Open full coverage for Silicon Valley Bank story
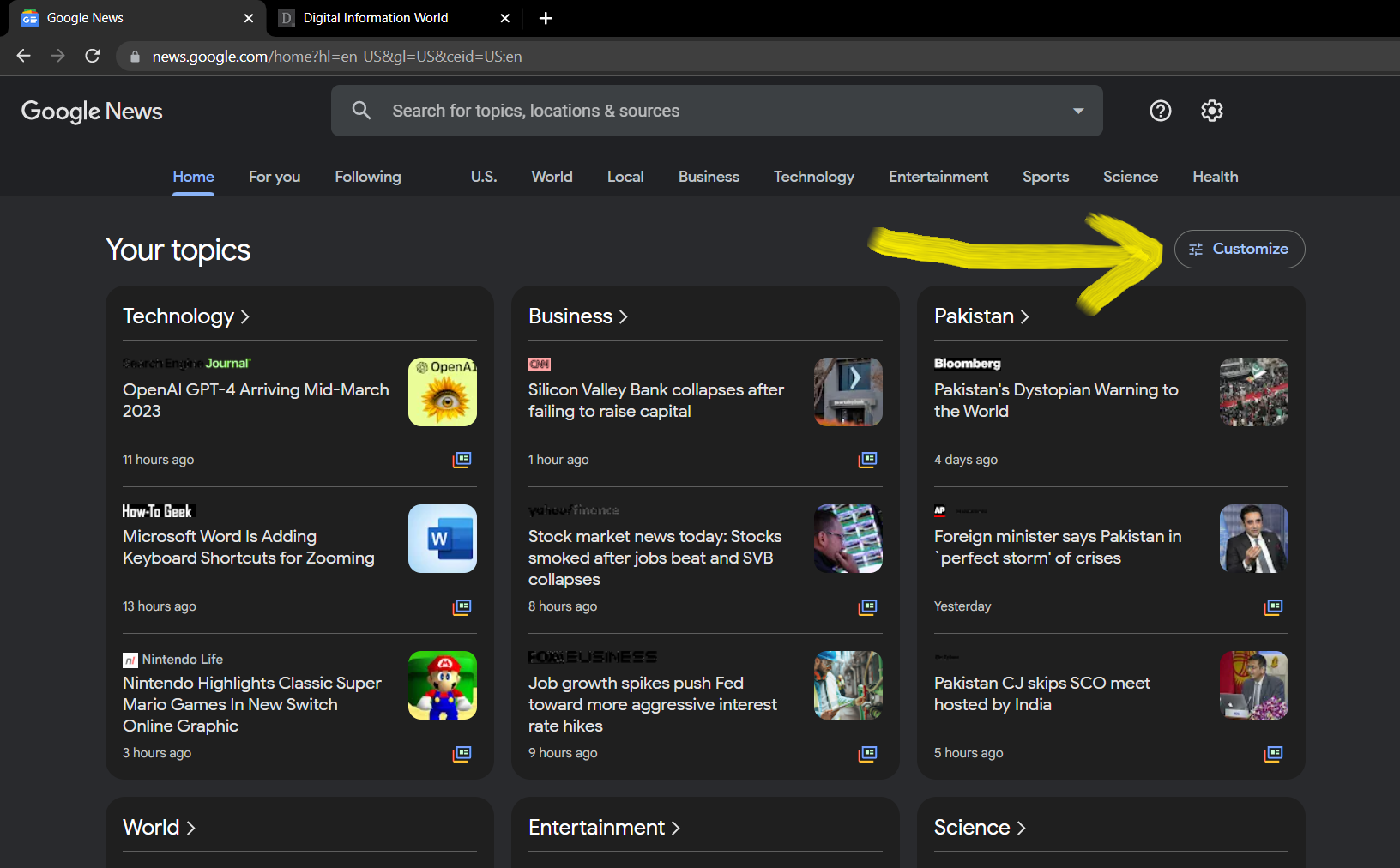Screen dimensions: 1400x868 point(868,460)
